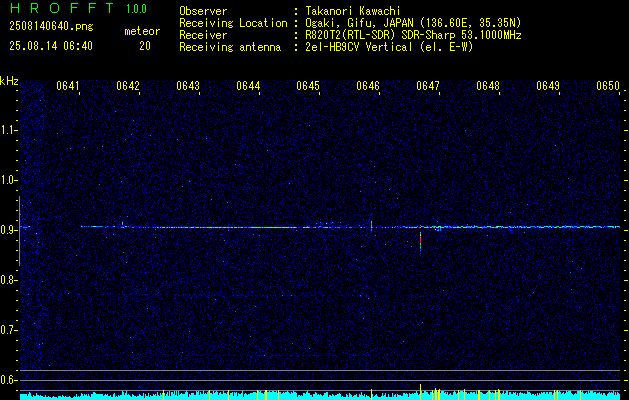Click the 0643 time axis label

click(x=188, y=86)
